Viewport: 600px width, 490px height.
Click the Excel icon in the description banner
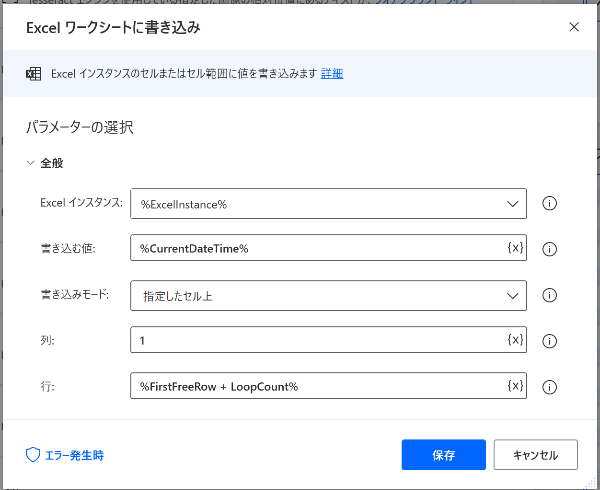[33, 74]
